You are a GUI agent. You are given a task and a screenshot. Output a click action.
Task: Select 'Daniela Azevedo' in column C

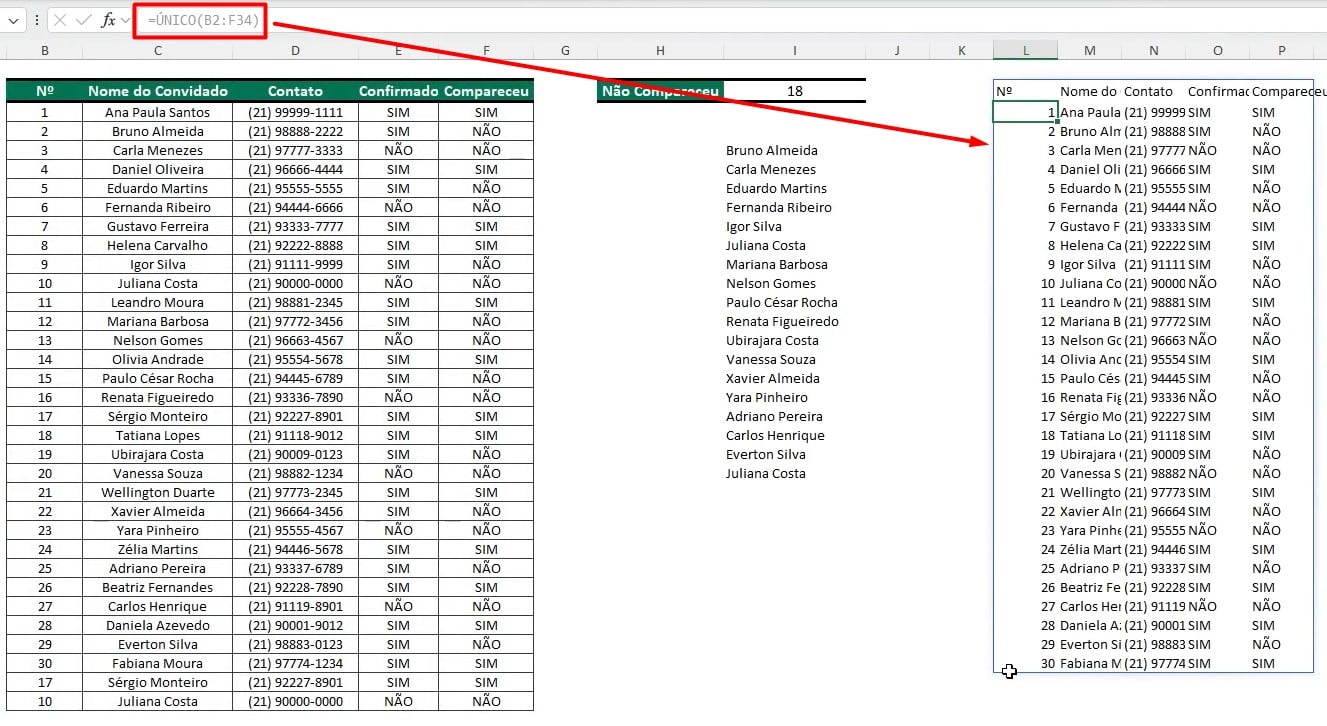pyautogui.click(x=158, y=626)
